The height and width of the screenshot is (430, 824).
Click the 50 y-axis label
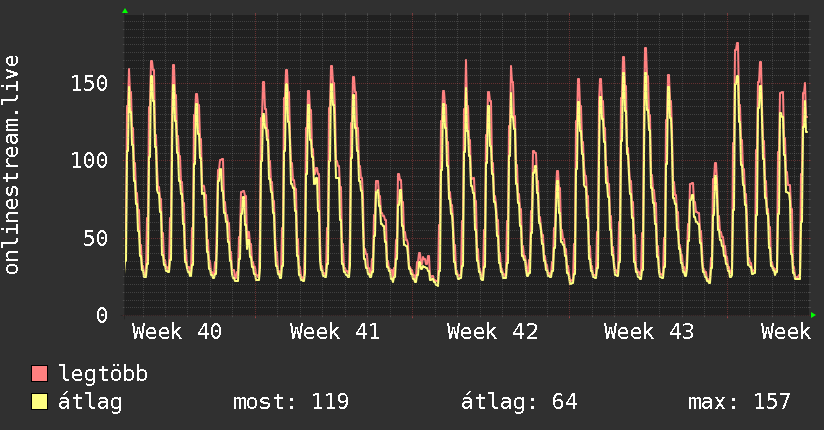tap(96, 238)
